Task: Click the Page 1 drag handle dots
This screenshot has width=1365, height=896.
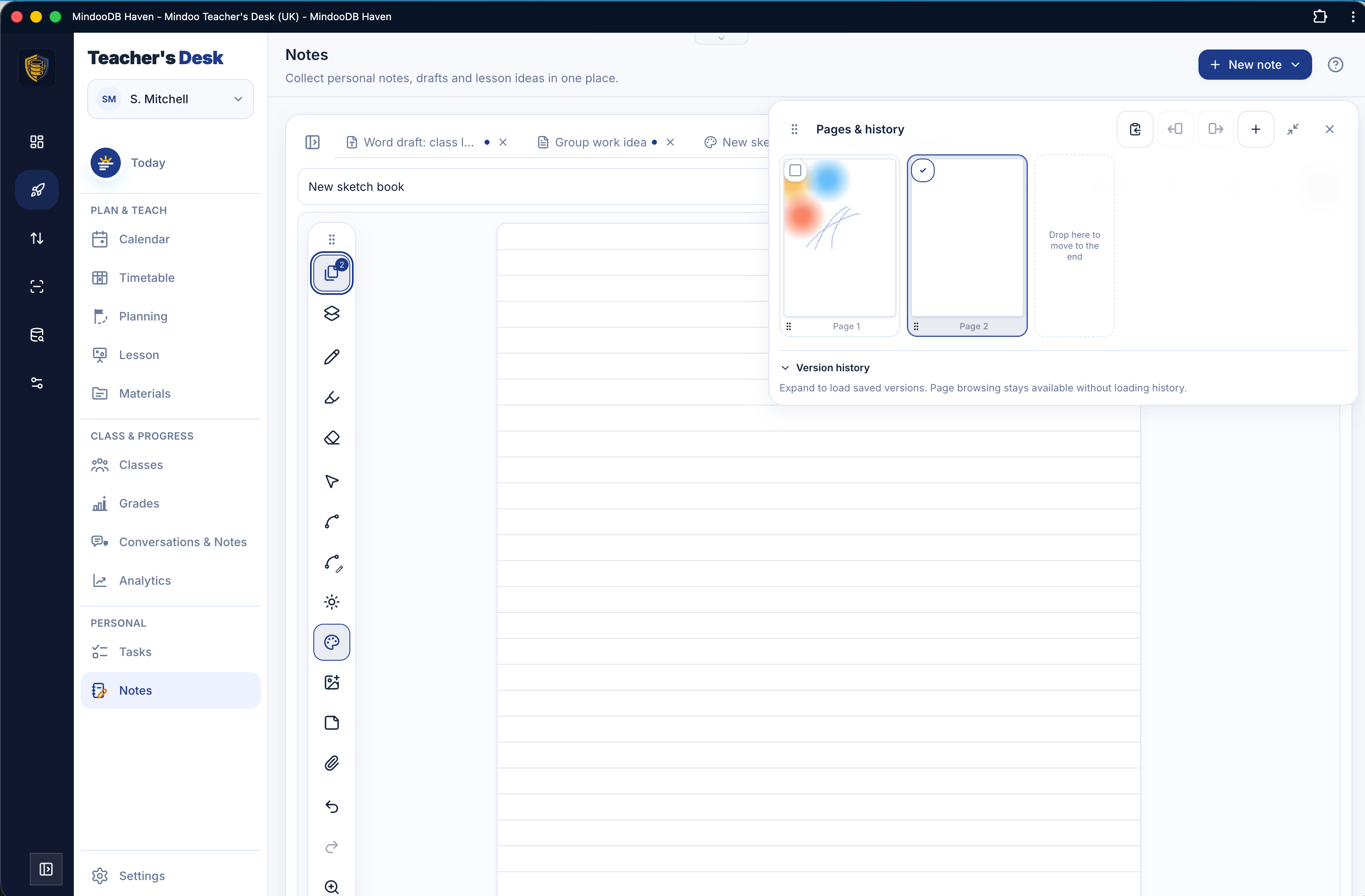Action: 789,326
